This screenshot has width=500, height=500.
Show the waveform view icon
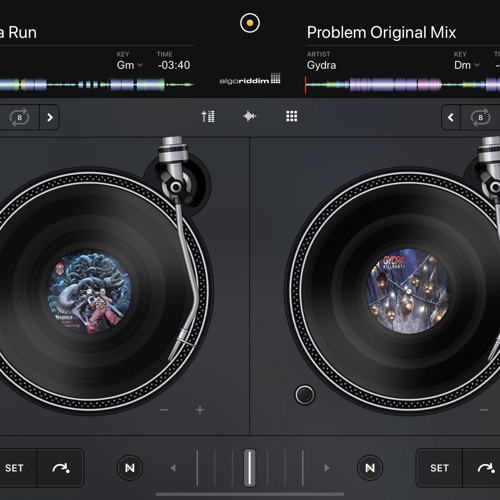coord(250,116)
